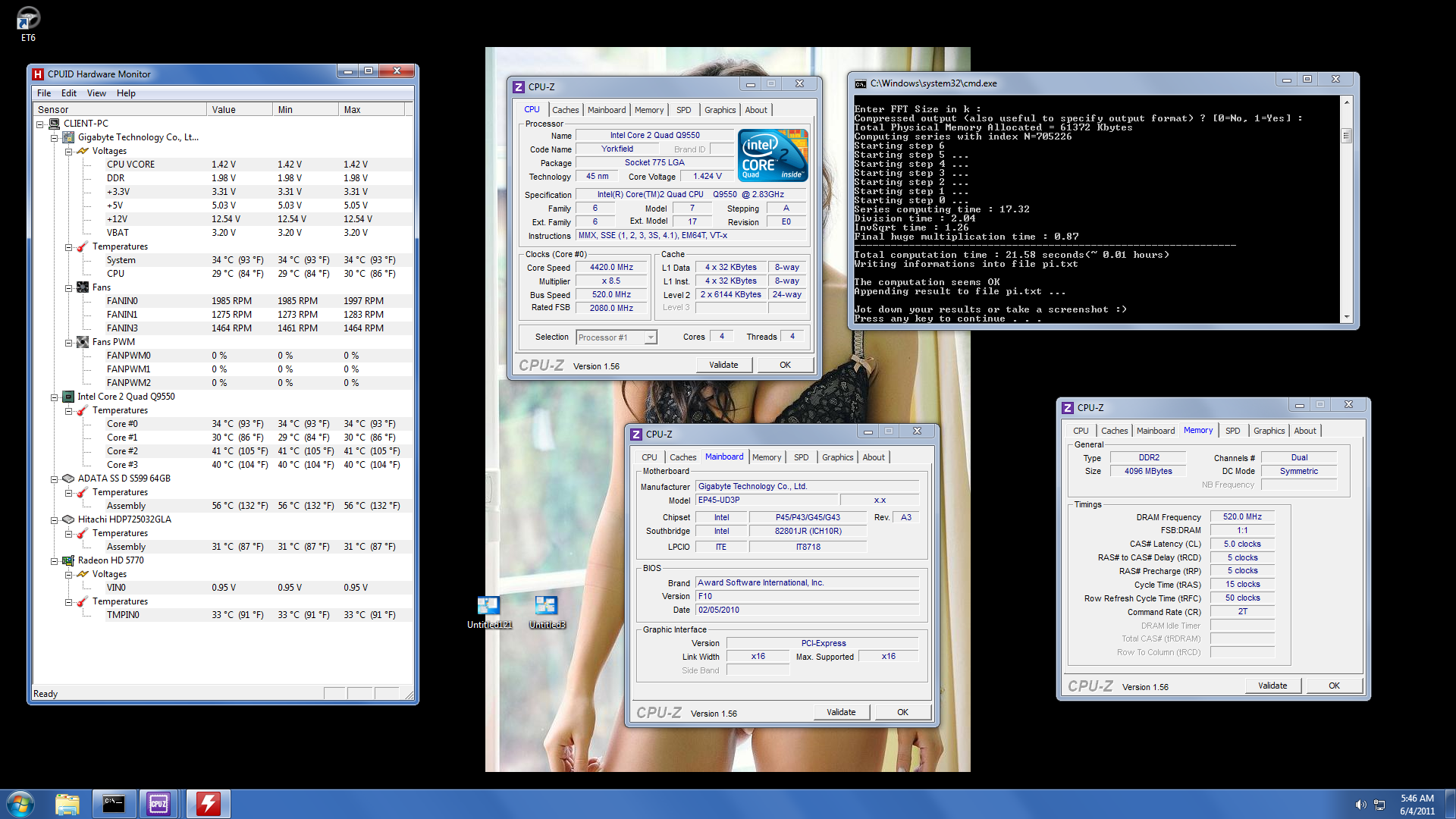
Task: Click OK in the Mainboard CPU-Z window
Action: click(902, 712)
